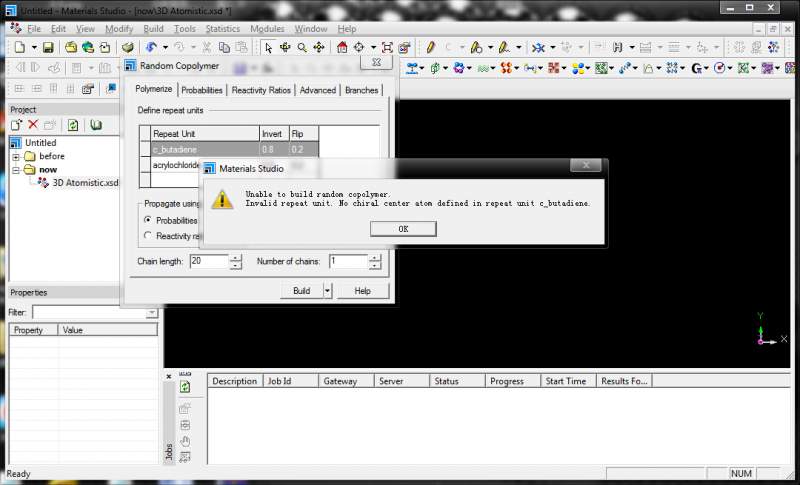Click the New item icon in Project panel

16,124
